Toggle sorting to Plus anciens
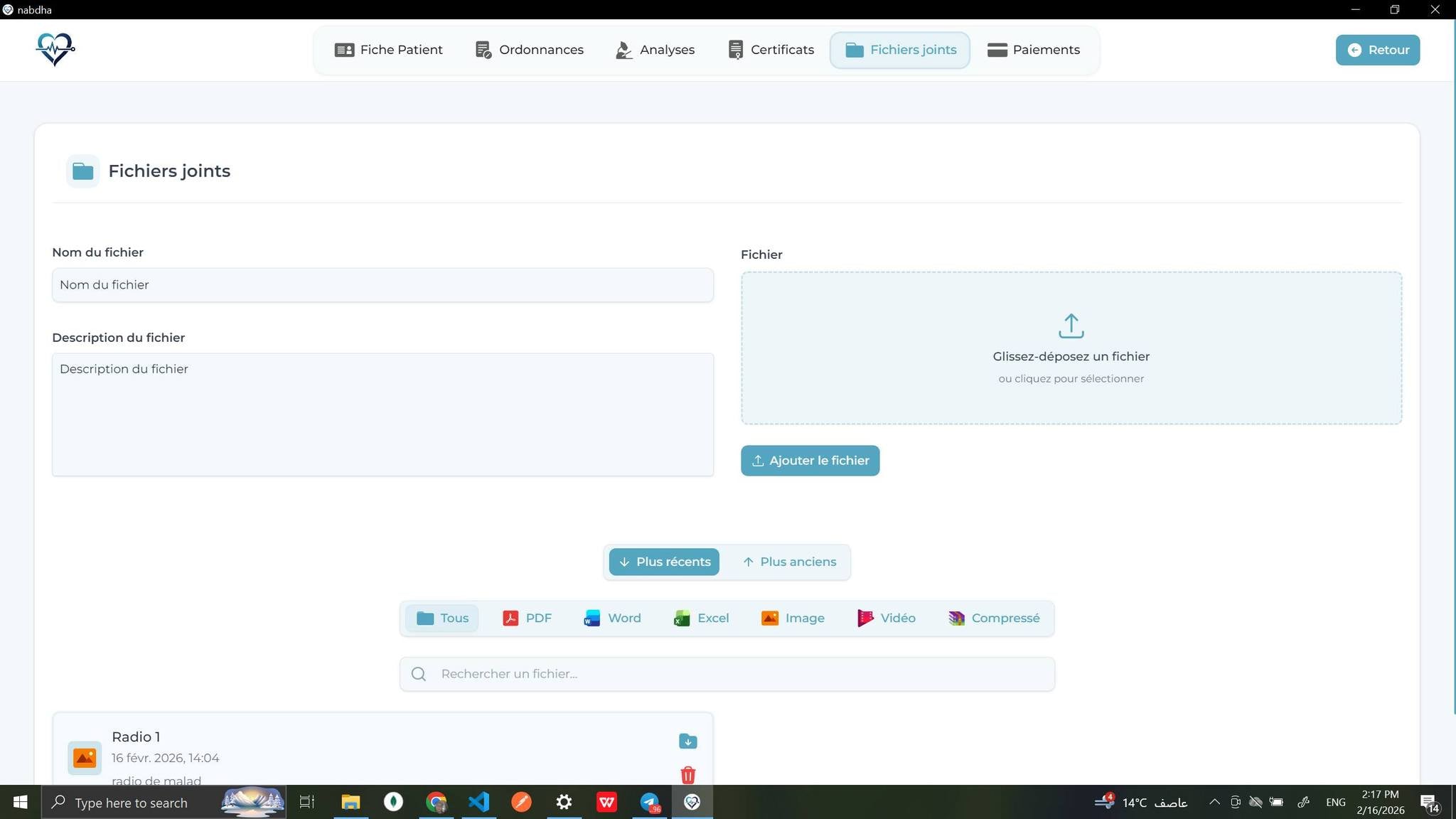Image resolution: width=1456 pixels, height=819 pixels. [788, 561]
